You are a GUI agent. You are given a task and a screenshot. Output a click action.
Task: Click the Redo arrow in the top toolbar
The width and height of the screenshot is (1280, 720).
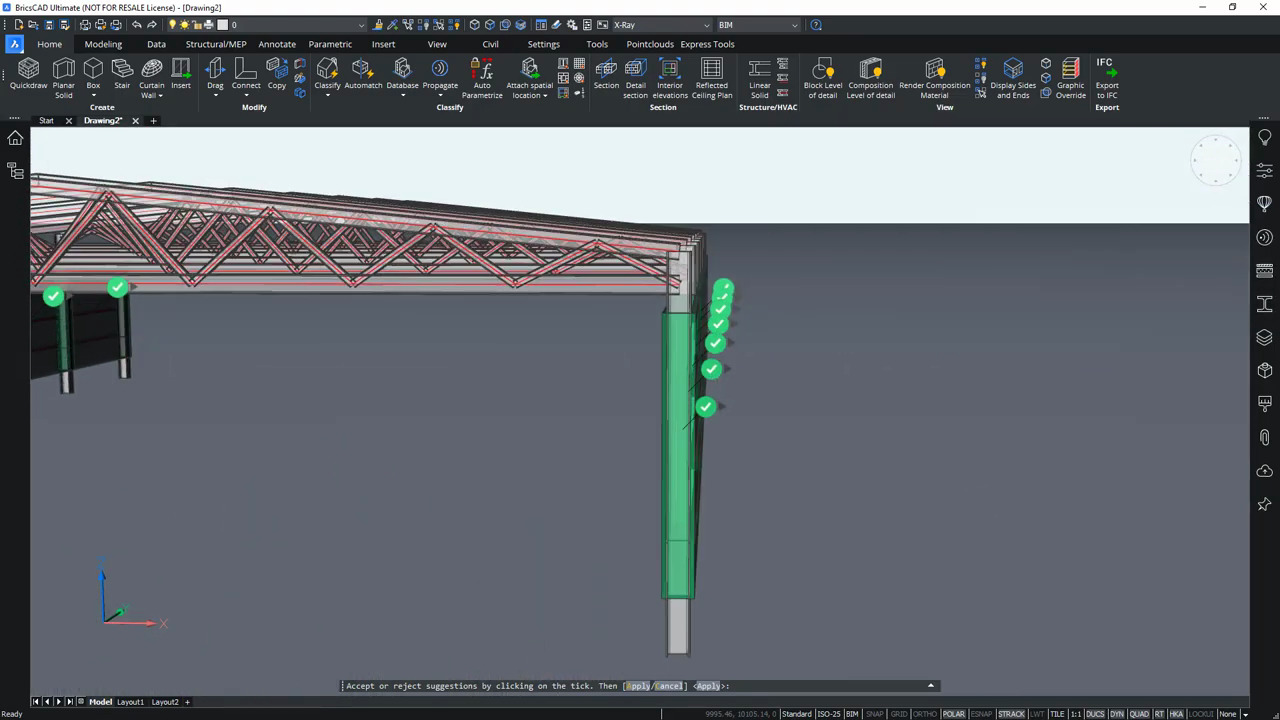click(152, 25)
